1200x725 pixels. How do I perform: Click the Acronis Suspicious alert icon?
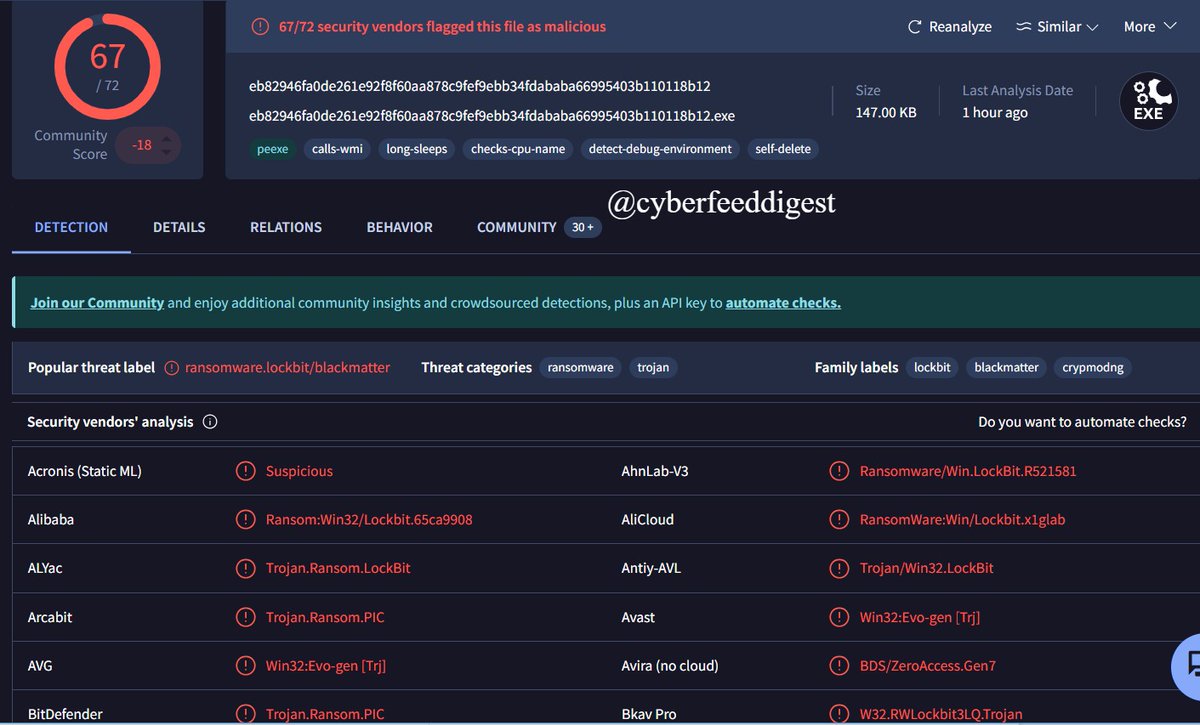(x=245, y=471)
